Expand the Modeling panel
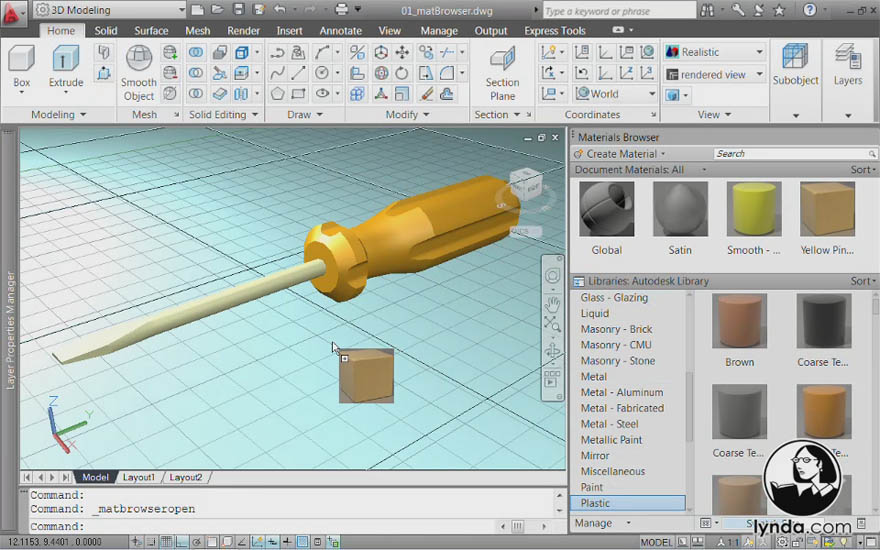The width and height of the screenshot is (880, 550). click(x=58, y=114)
